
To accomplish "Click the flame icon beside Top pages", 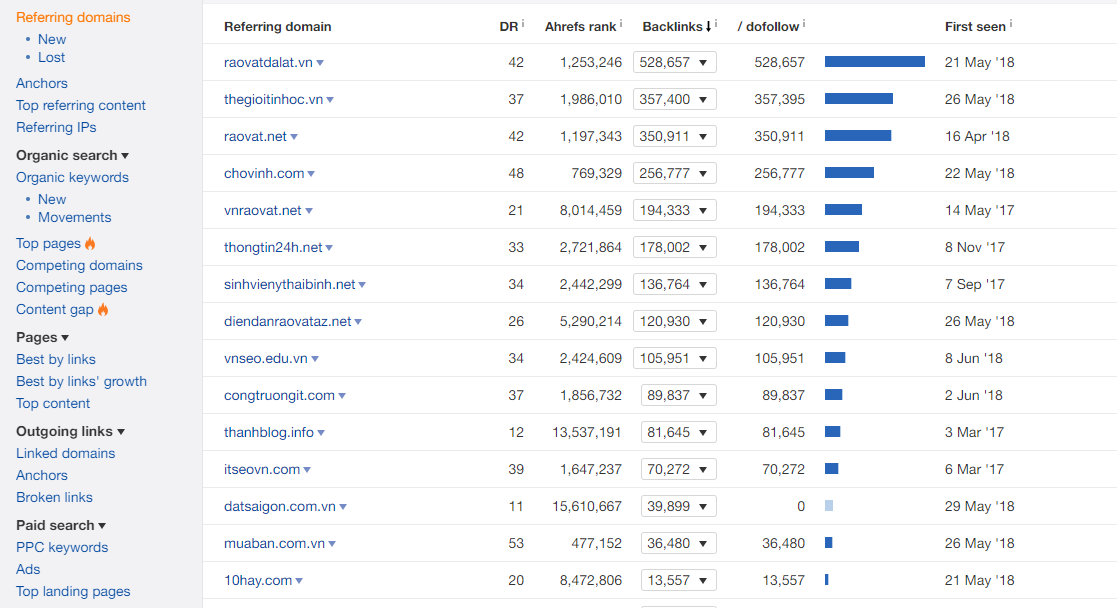I will point(90,243).
